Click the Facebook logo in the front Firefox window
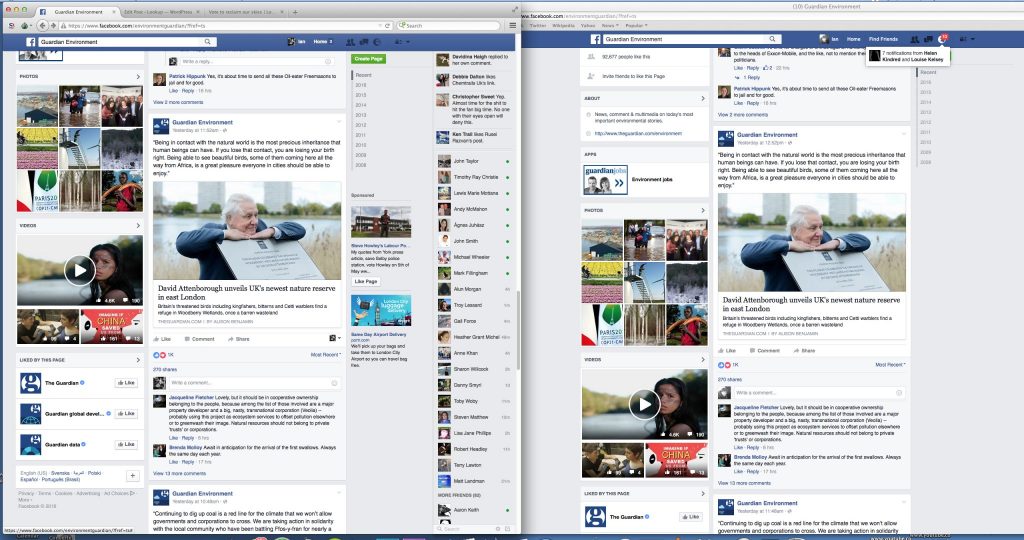The image size is (1024, 540). [x=30, y=42]
